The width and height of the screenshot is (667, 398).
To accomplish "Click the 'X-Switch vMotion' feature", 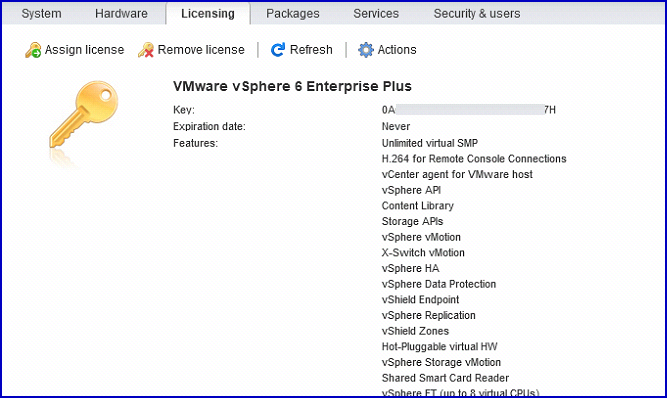I will (423, 253).
